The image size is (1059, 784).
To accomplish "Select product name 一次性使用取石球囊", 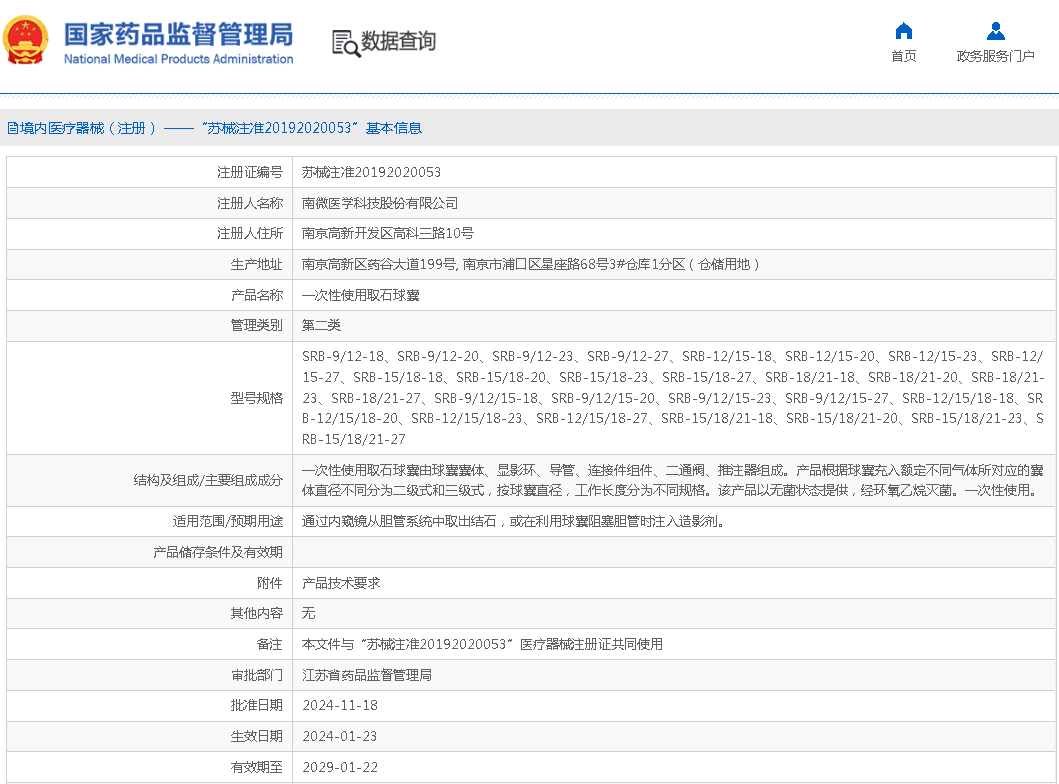I will point(361,295).
